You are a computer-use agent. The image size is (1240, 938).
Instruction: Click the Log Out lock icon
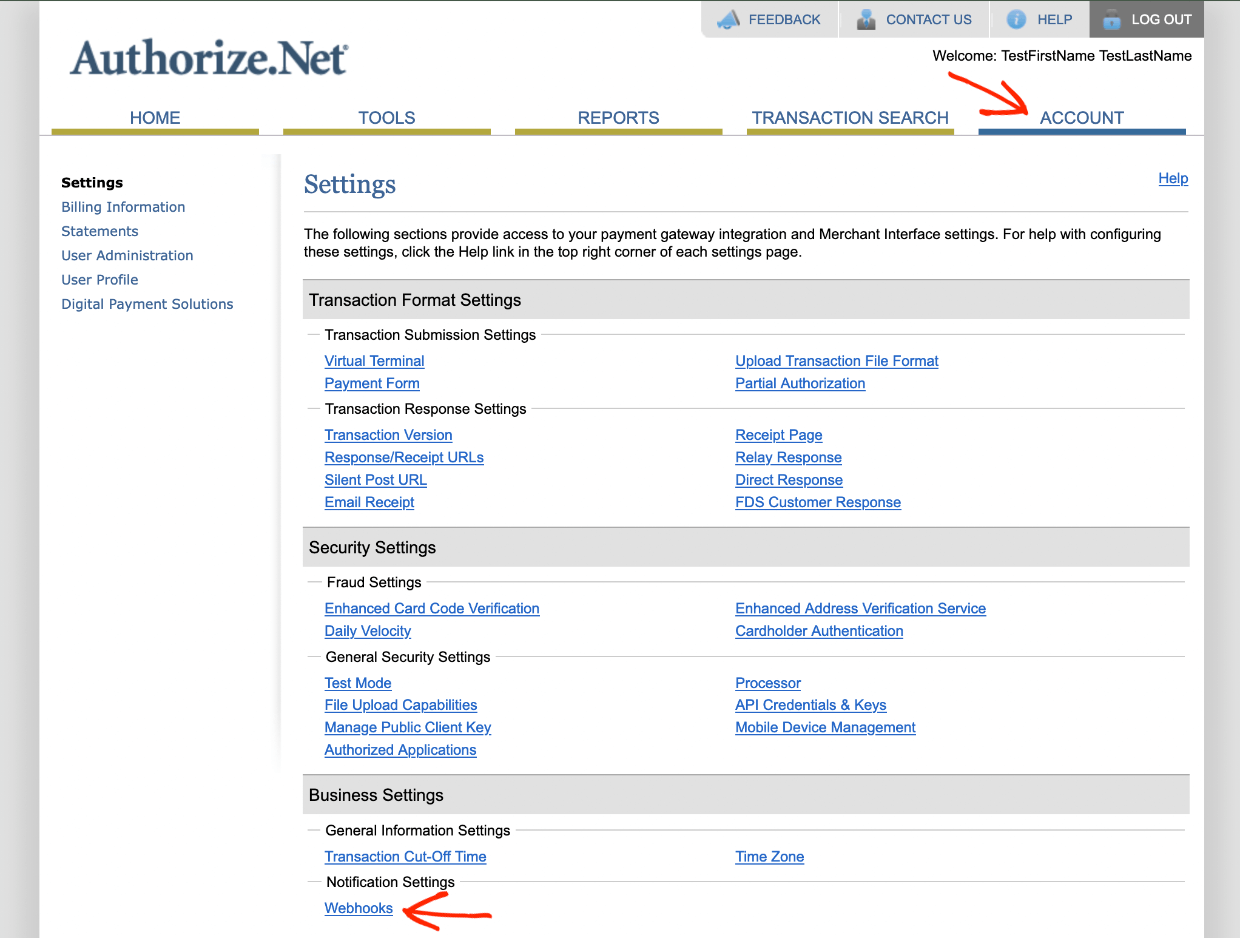click(x=1112, y=19)
